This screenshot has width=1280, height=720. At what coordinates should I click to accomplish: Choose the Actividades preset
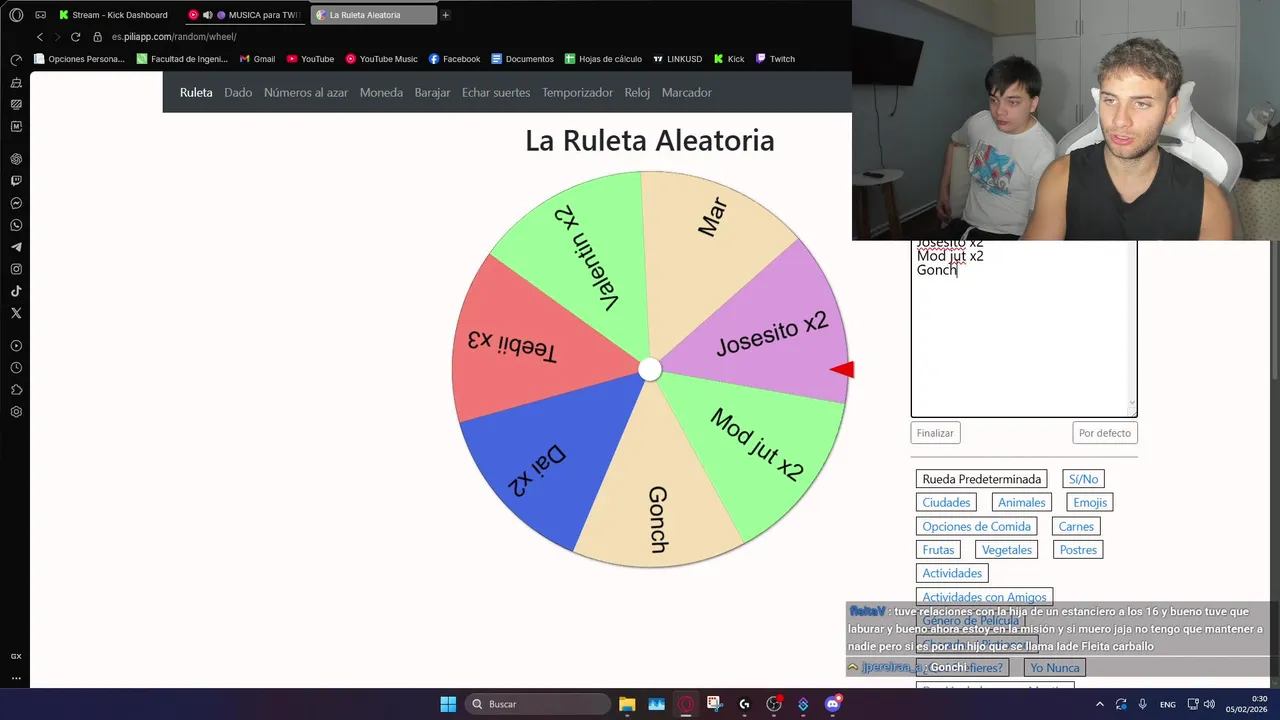(x=952, y=573)
